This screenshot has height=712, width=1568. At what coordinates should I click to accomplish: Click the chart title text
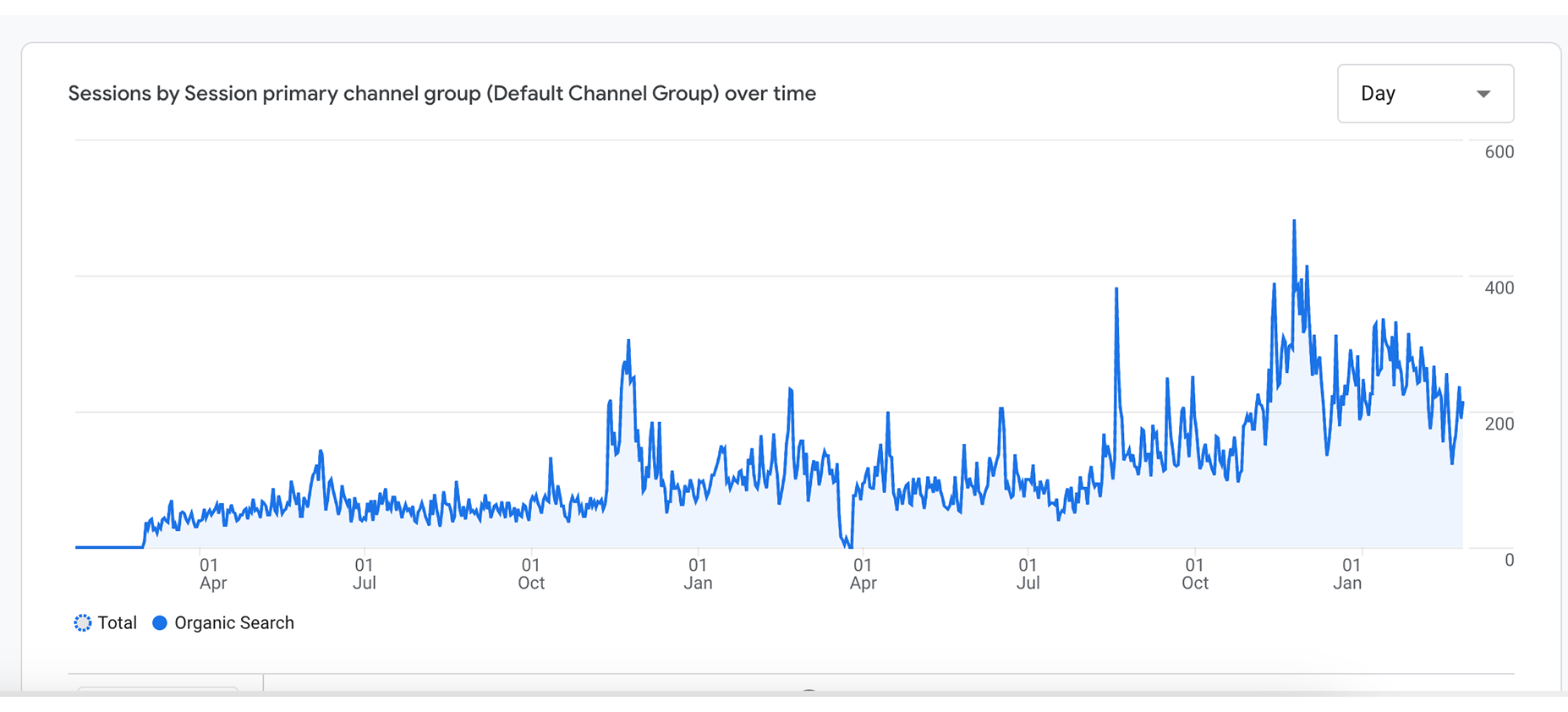(x=441, y=94)
